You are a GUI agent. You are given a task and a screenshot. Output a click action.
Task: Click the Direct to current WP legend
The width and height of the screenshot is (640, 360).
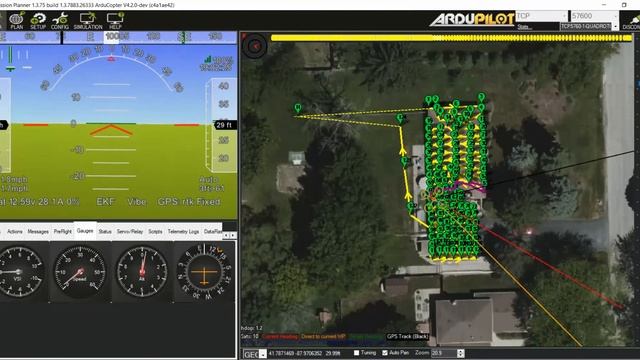tap(324, 337)
